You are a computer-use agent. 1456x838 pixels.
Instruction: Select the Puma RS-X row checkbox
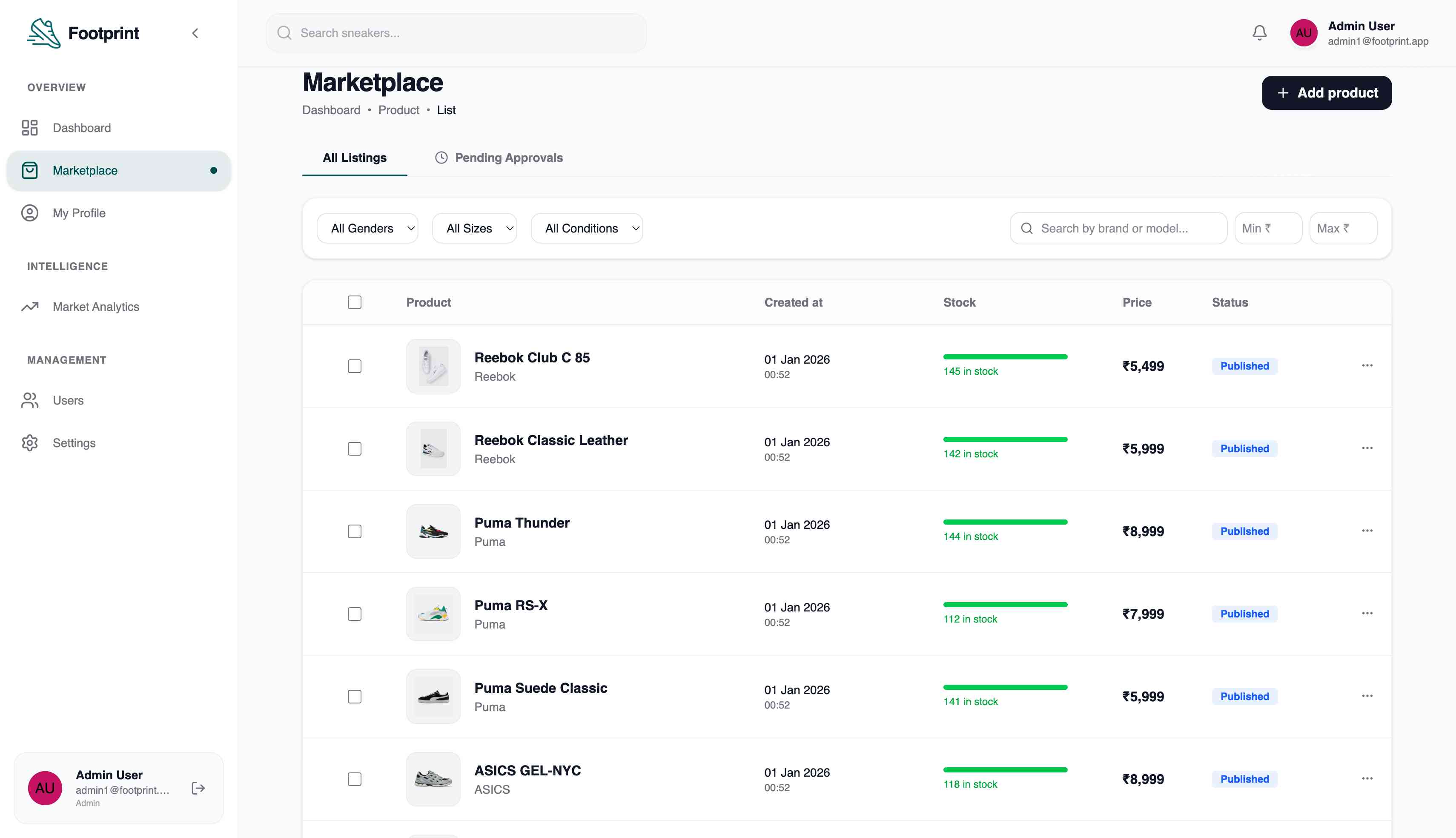click(354, 614)
